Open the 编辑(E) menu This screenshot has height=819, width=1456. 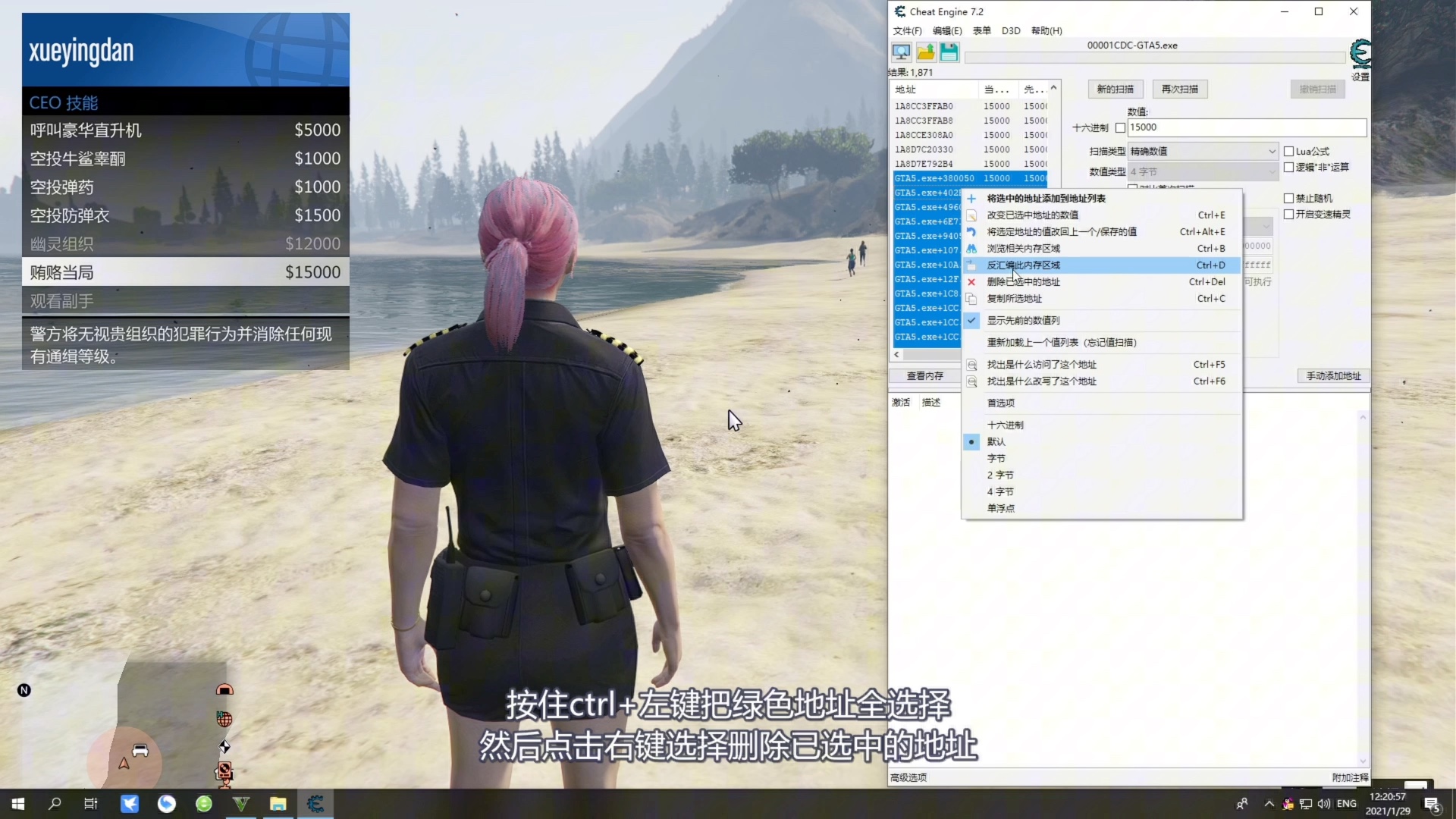tap(947, 31)
